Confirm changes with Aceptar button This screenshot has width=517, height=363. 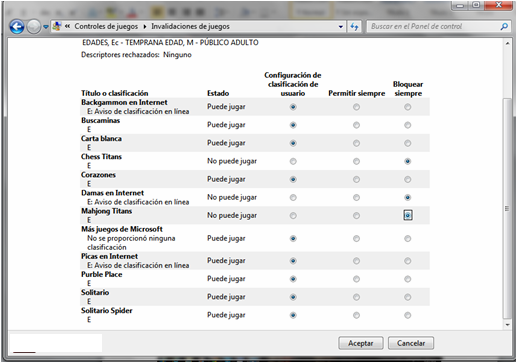click(361, 343)
